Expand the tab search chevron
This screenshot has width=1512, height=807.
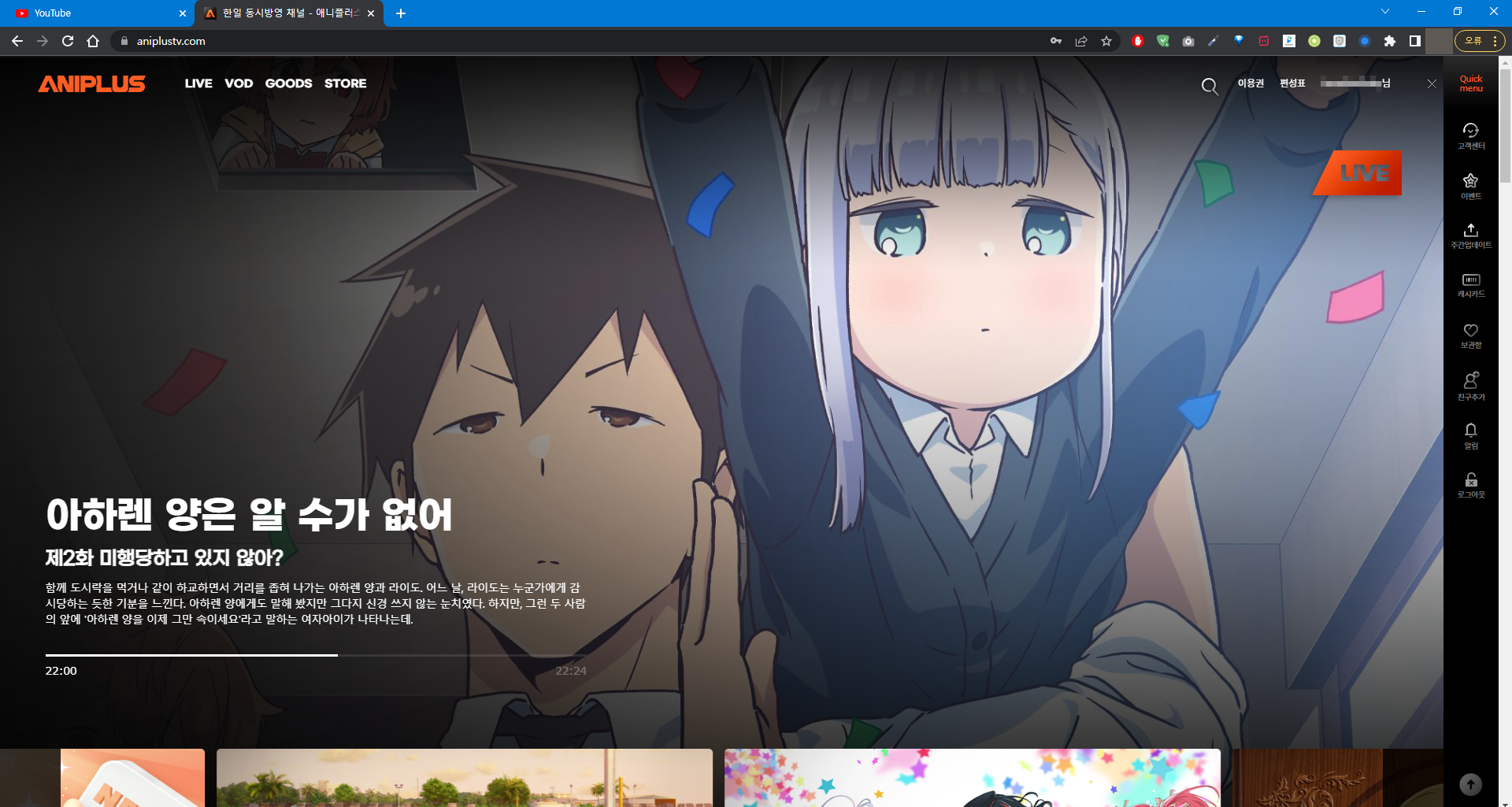coord(1385,12)
